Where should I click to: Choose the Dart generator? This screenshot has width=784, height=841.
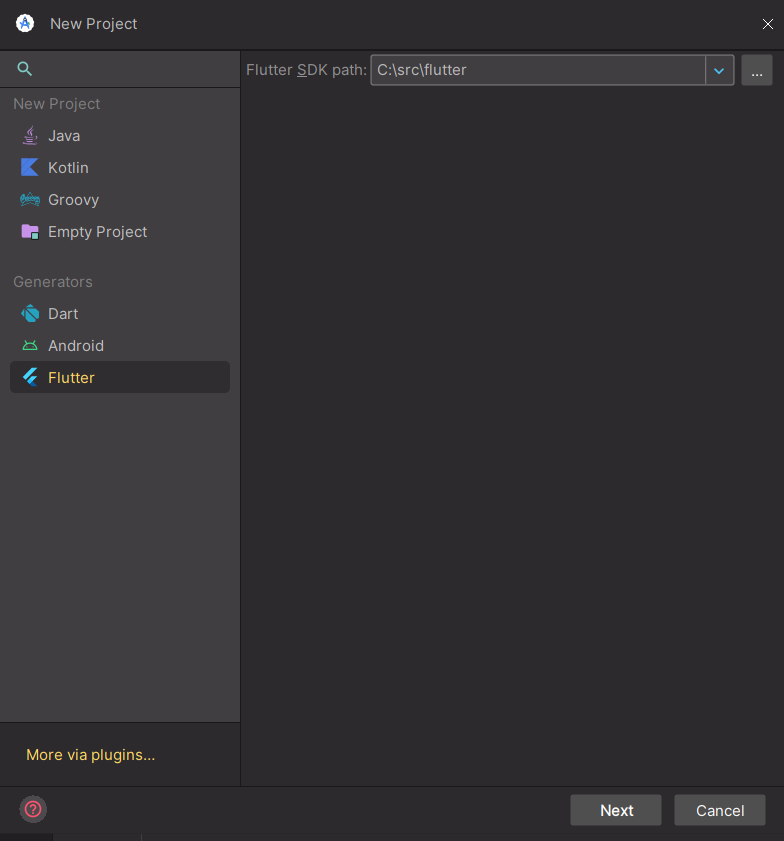coord(120,313)
